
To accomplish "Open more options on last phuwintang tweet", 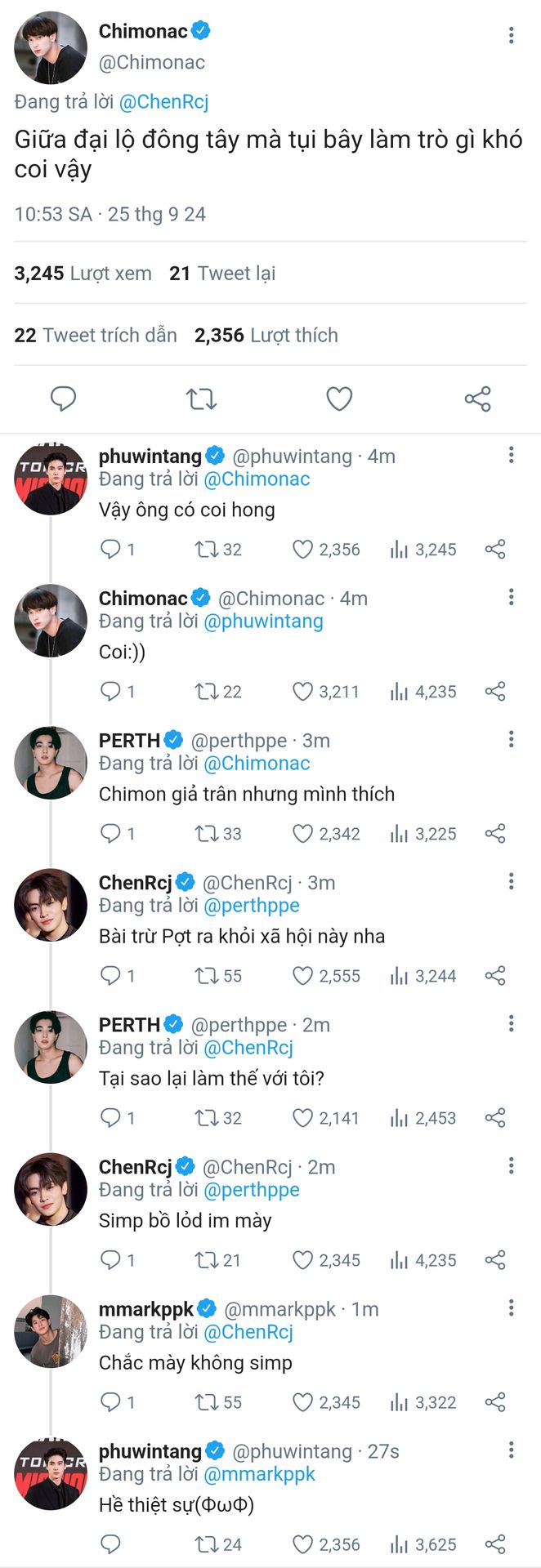I will coord(511,1450).
